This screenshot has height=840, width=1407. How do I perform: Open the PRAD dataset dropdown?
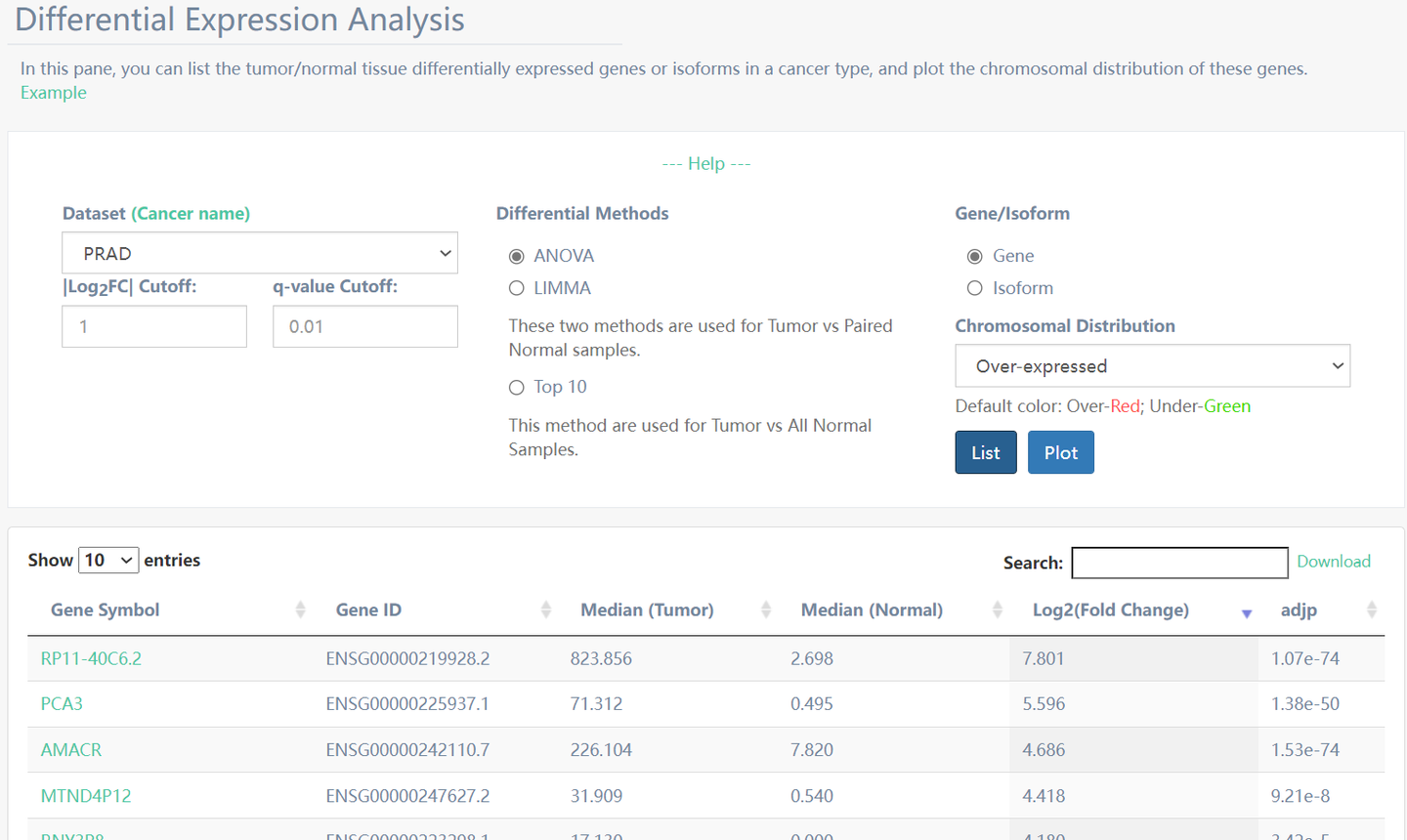[x=260, y=253]
